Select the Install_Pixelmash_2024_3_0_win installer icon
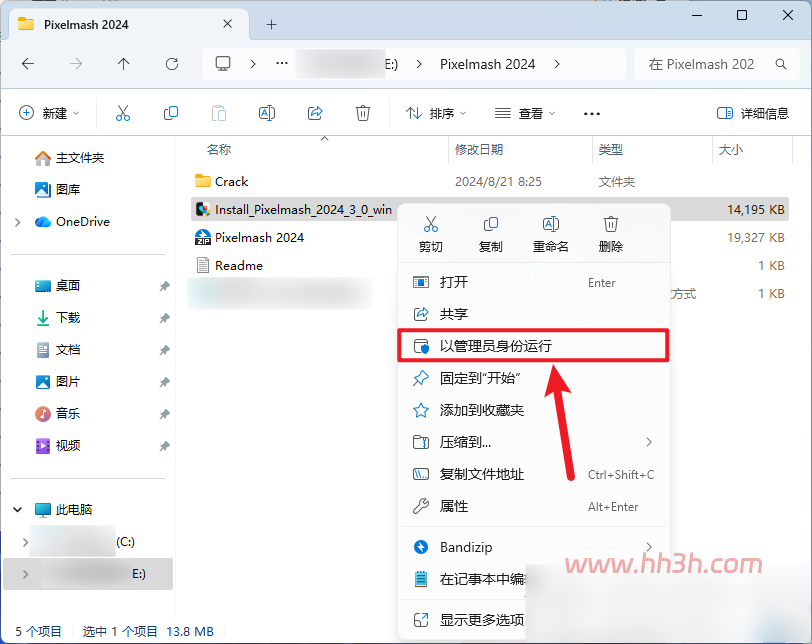The image size is (812, 644). click(202, 209)
